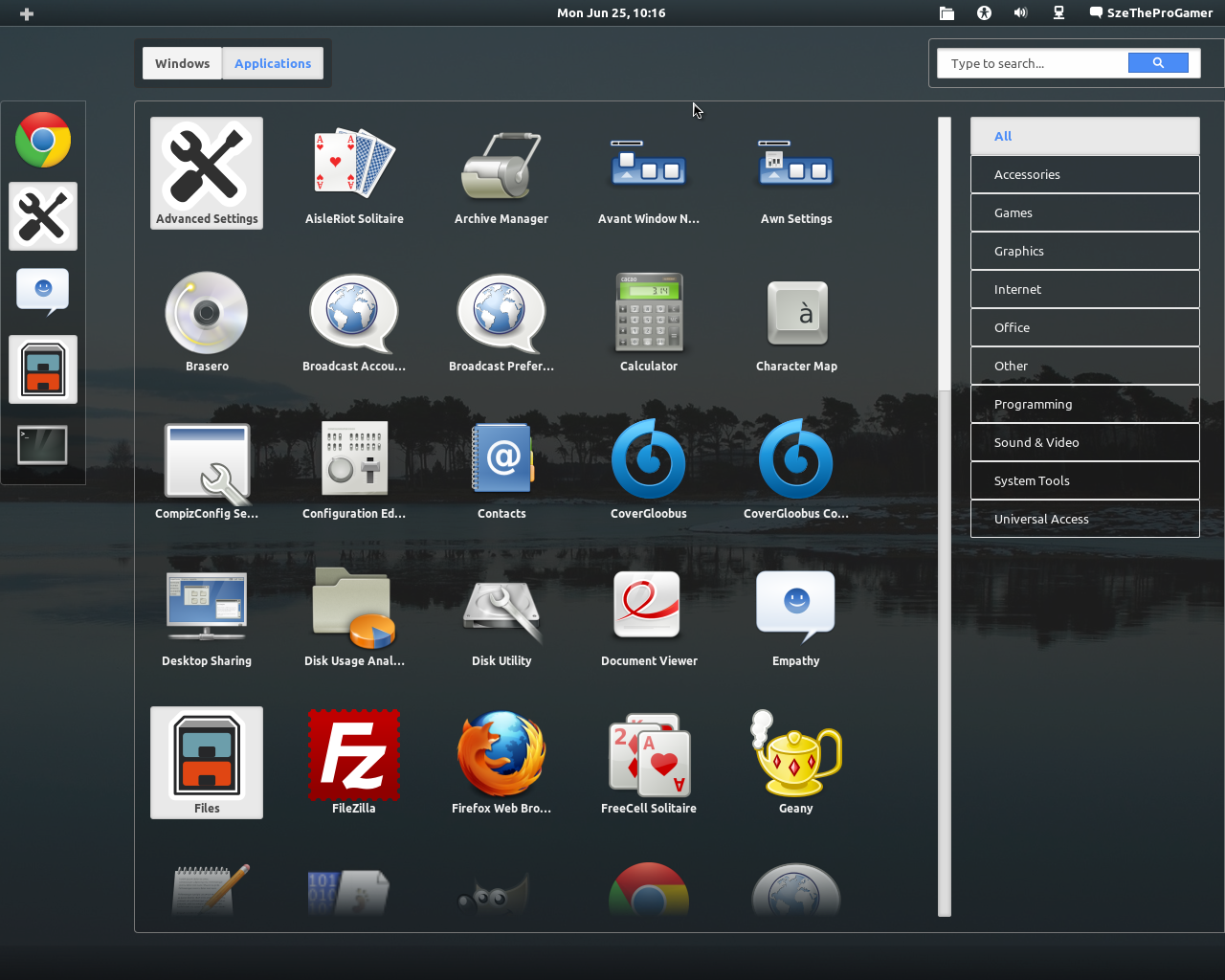Open the clock Mon Jun 25 menu
1225x980 pixels.
[x=612, y=12]
